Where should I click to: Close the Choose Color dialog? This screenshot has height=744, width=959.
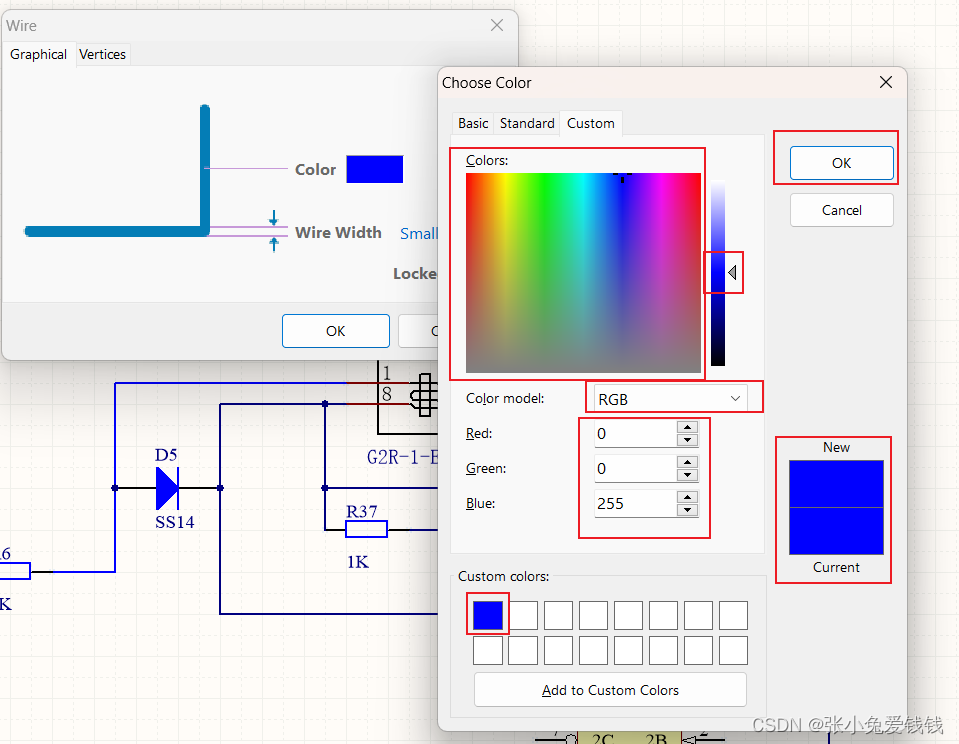(x=886, y=82)
